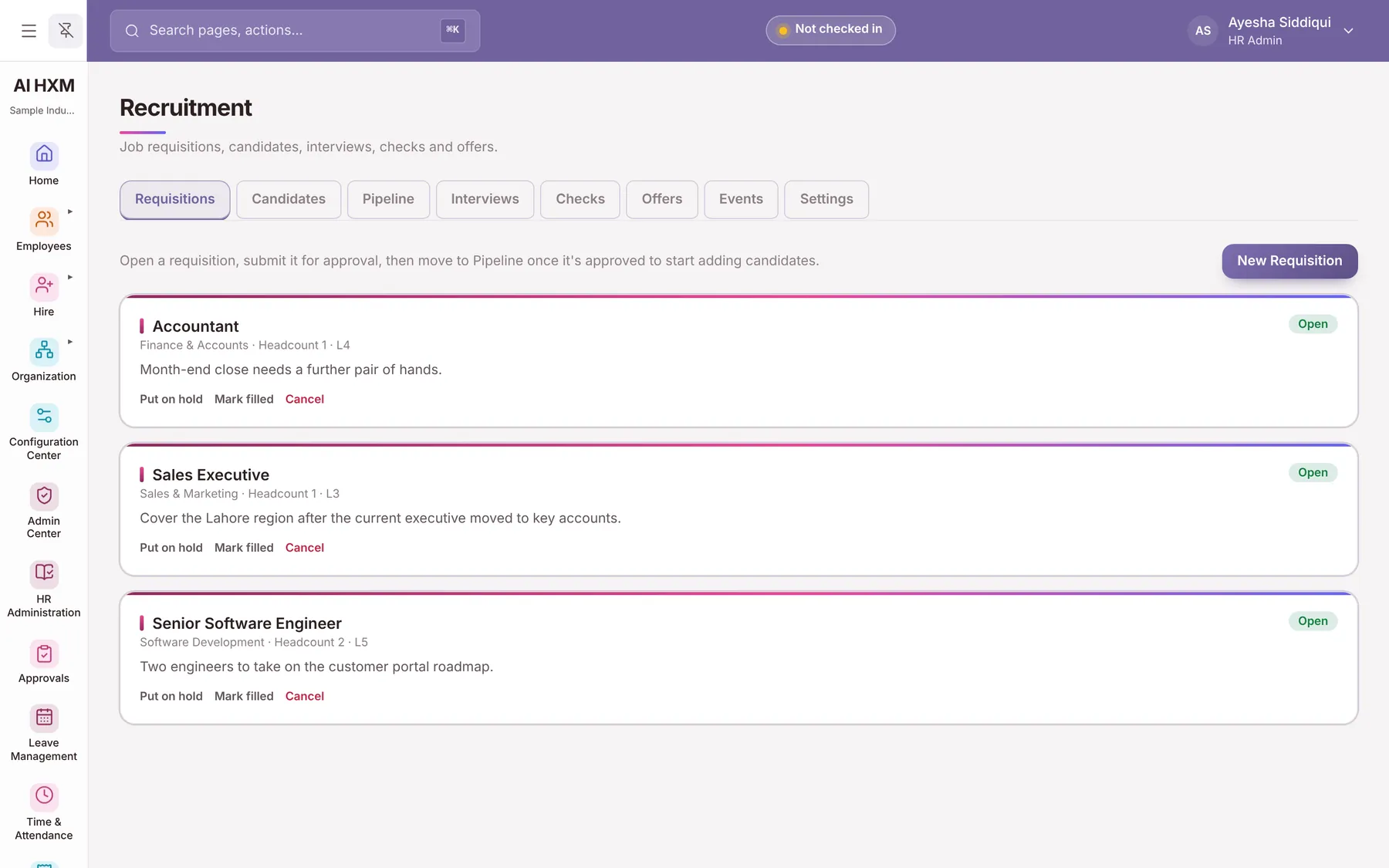Screen dimensions: 1389x868
Task: Open the Home sidebar icon
Action: 44,155
